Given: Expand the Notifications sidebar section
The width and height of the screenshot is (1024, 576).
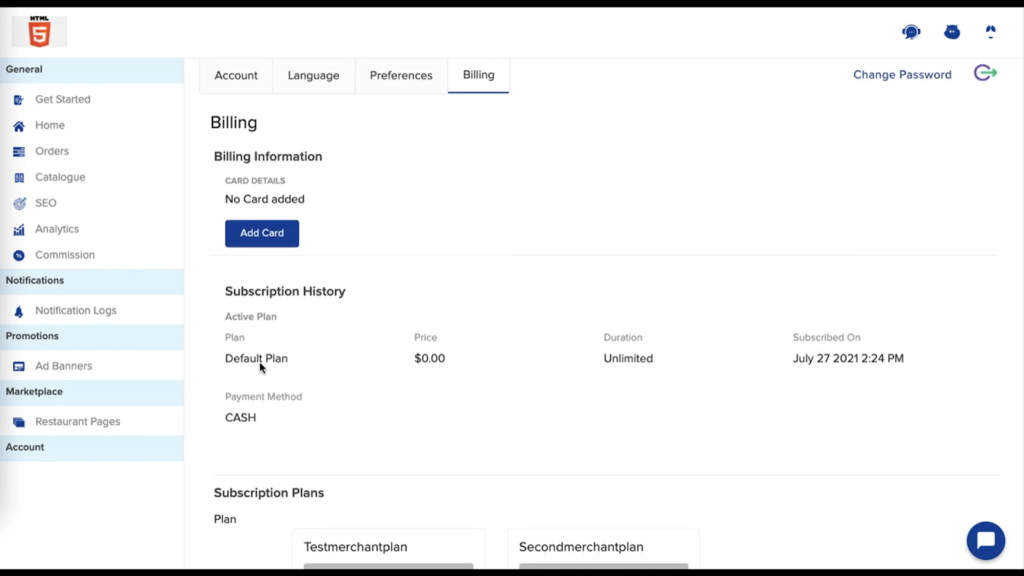Looking at the screenshot, I should (36, 281).
